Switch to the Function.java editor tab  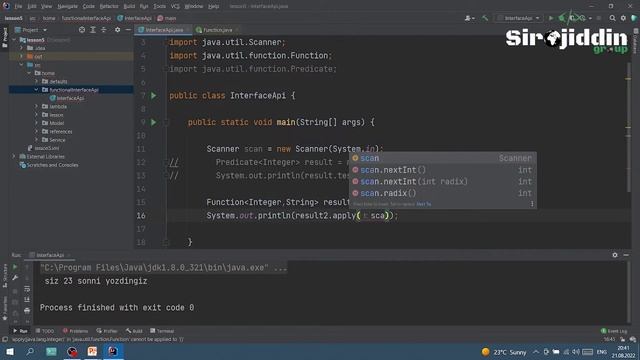pos(218,30)
